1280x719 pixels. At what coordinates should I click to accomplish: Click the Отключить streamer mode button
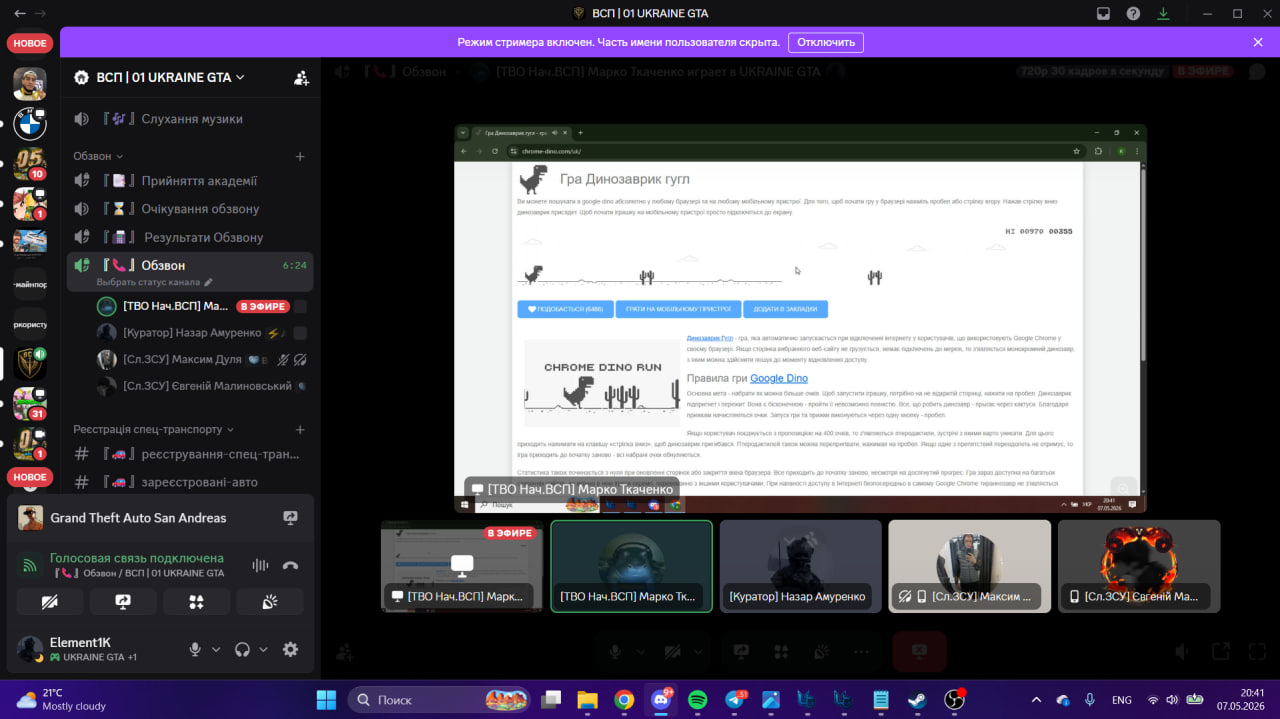pos(825,42)
